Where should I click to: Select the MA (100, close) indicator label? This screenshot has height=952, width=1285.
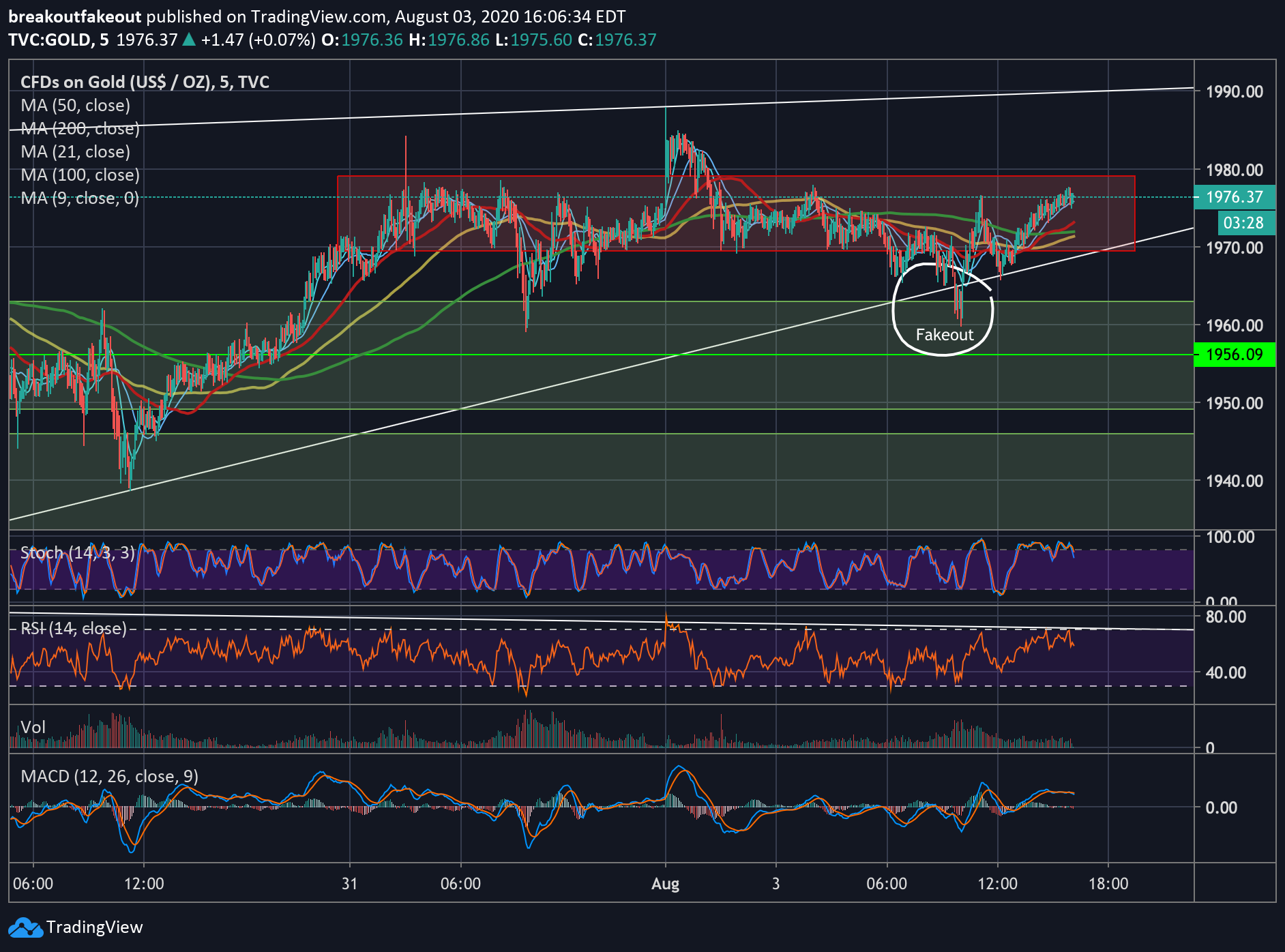point(80,175)
